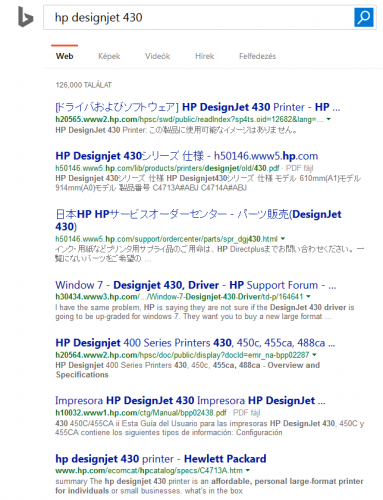The image size is (383, 500).
Task: Click URL text starting 'h20565.www2.hp.com/hpsc/swd'
Action: click(189, 119)
